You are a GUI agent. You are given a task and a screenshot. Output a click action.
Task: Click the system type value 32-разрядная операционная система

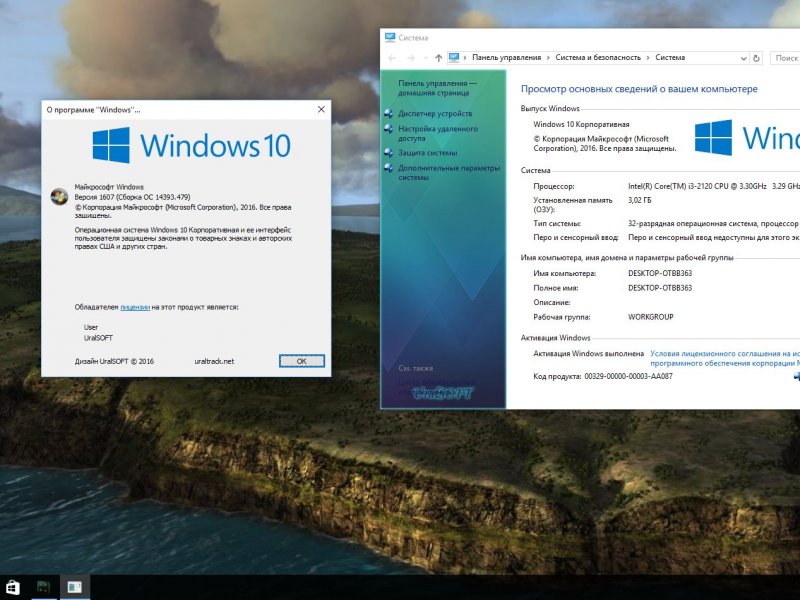pyautogui.click(x=713, y=223)
